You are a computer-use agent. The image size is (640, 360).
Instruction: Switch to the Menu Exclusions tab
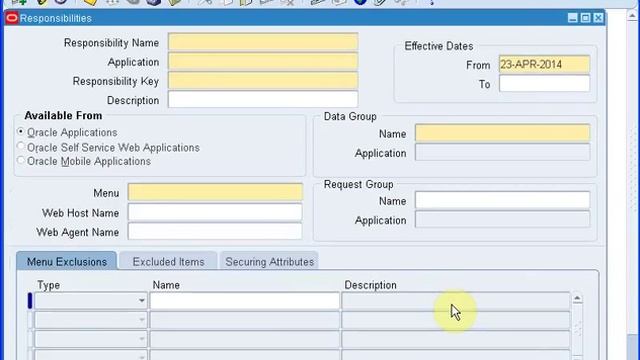click(67, 262)
